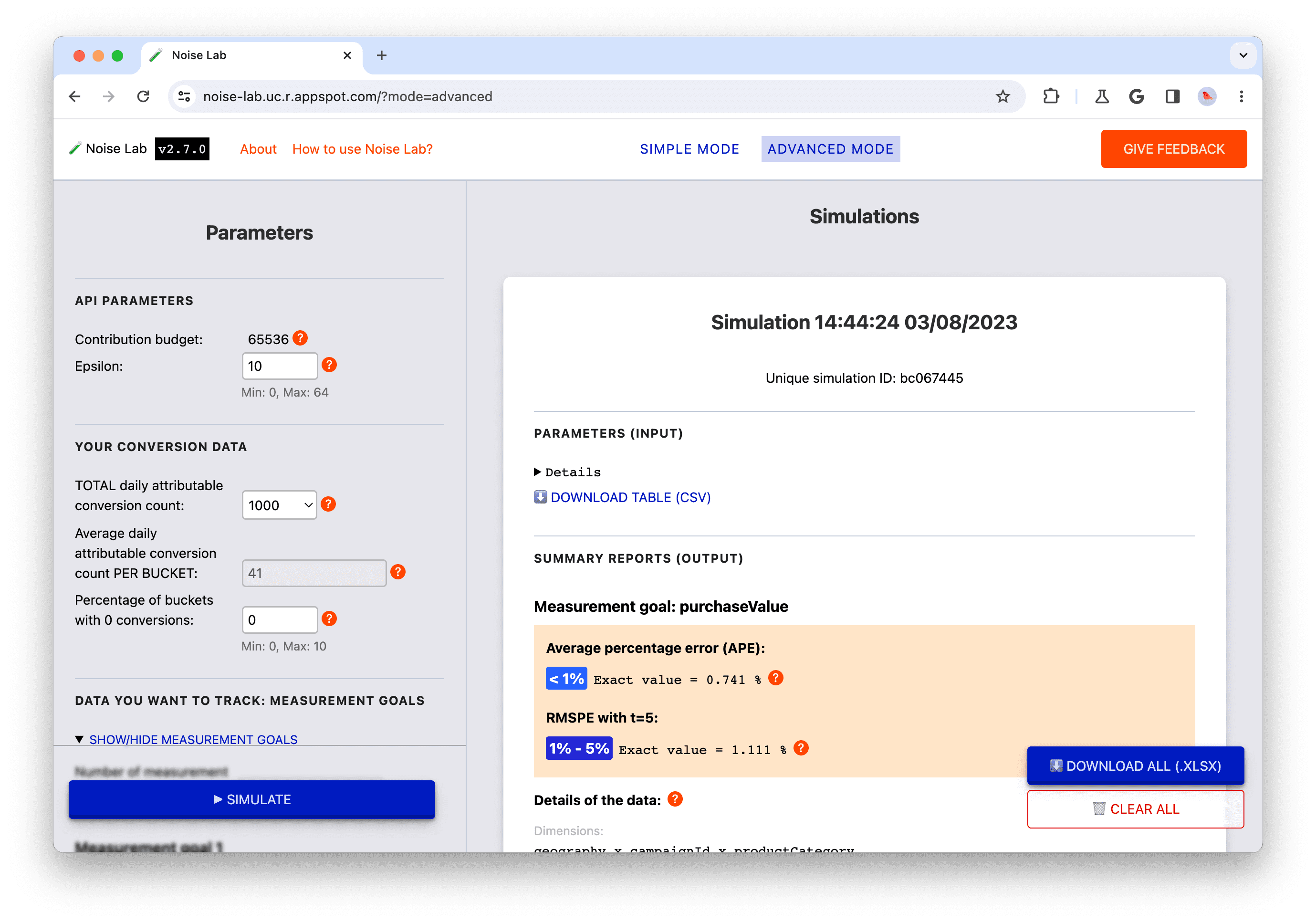Click the SIMULATE playback control button

(x=252, y=800)
